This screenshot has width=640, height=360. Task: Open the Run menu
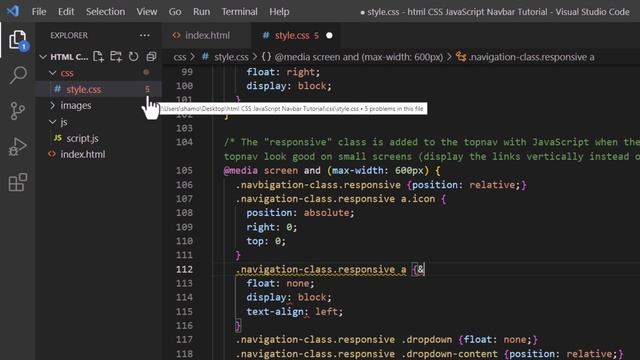click(x=201, y=12)
